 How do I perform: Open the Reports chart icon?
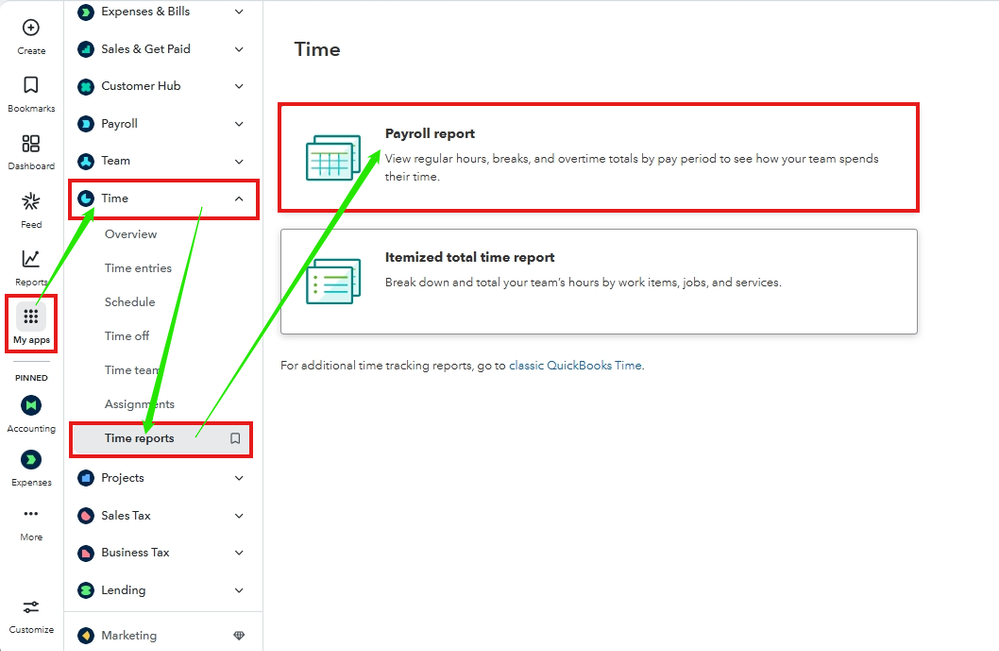coord(31,259)
